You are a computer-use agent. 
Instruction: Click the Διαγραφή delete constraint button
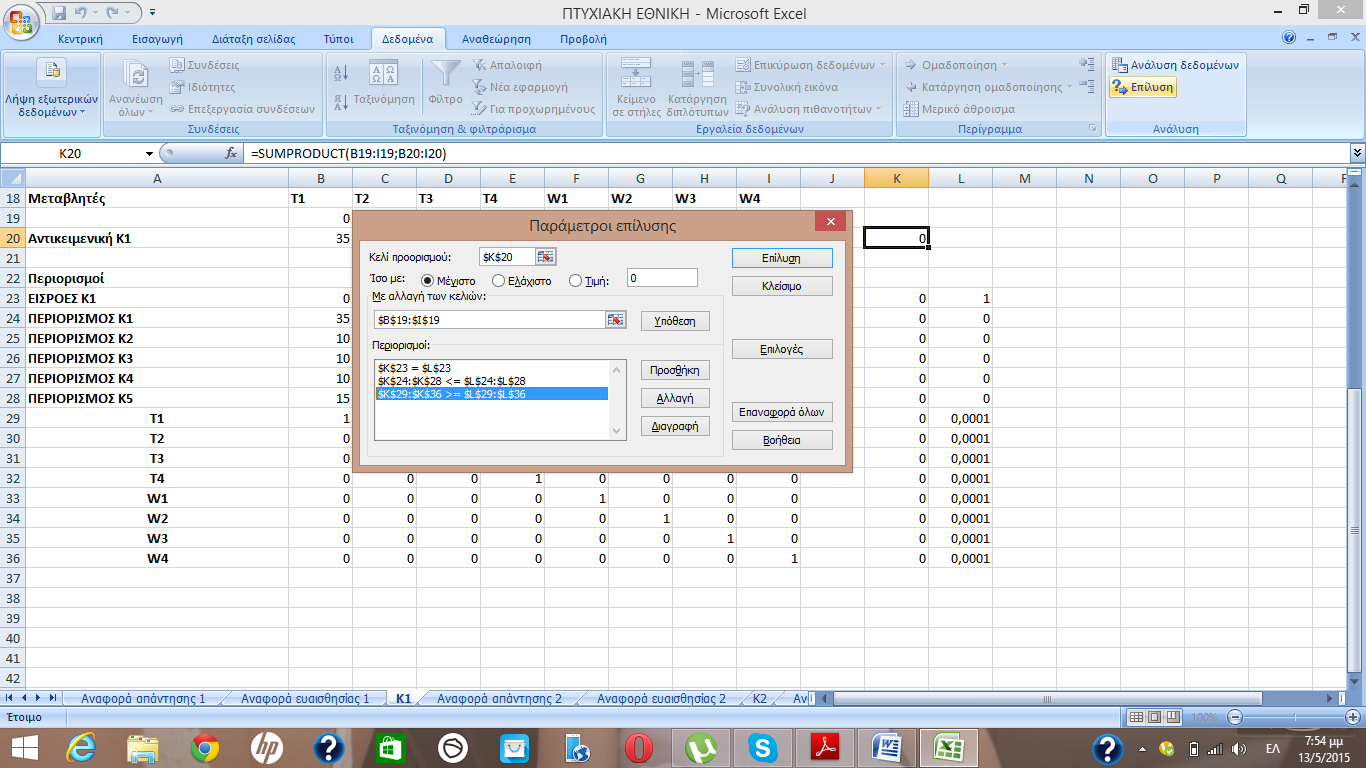[675, 426]
